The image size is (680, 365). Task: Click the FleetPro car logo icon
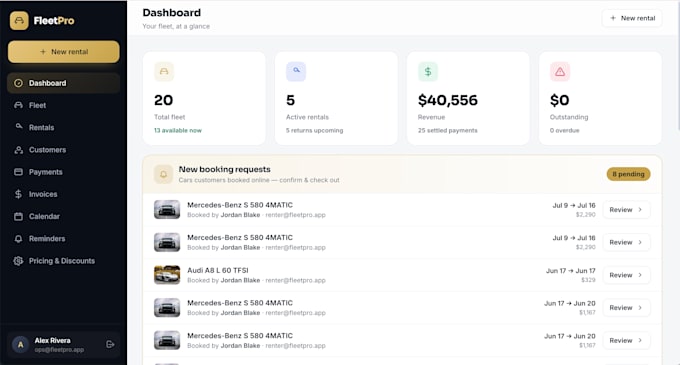[19, 20]
